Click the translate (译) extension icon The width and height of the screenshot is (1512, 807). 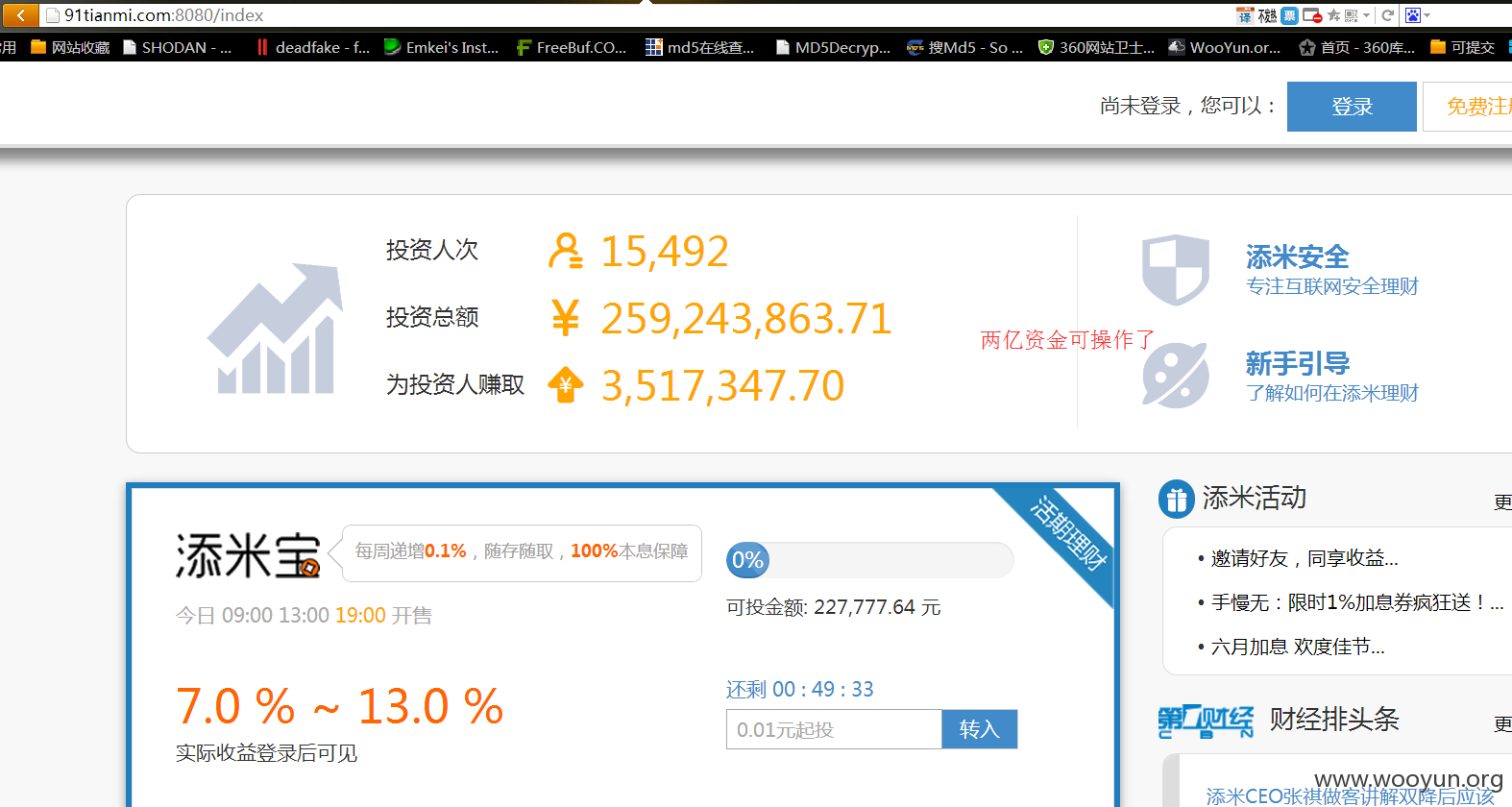(1245, 15)
